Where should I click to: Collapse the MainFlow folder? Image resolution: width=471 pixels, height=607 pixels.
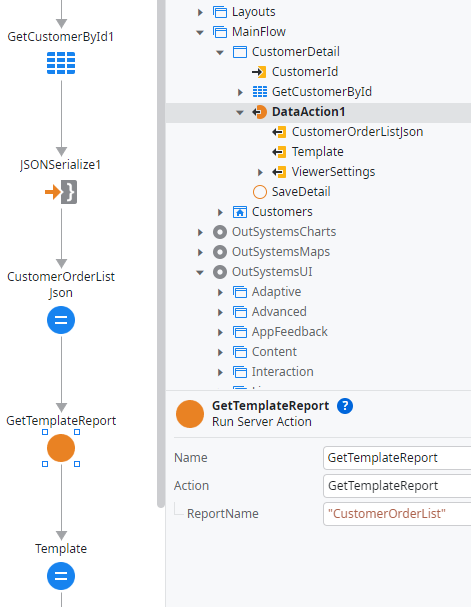pos(200,32)
